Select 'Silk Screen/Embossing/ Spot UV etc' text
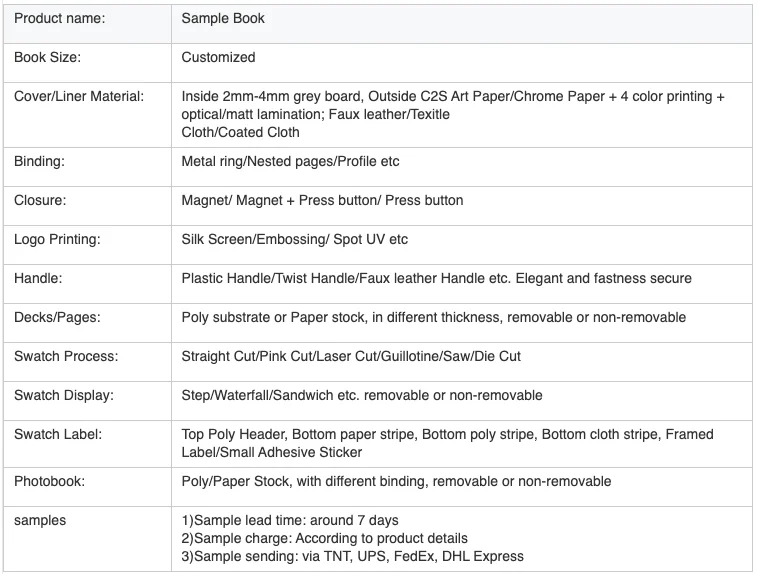758x574 pixels. click(294, 239)
